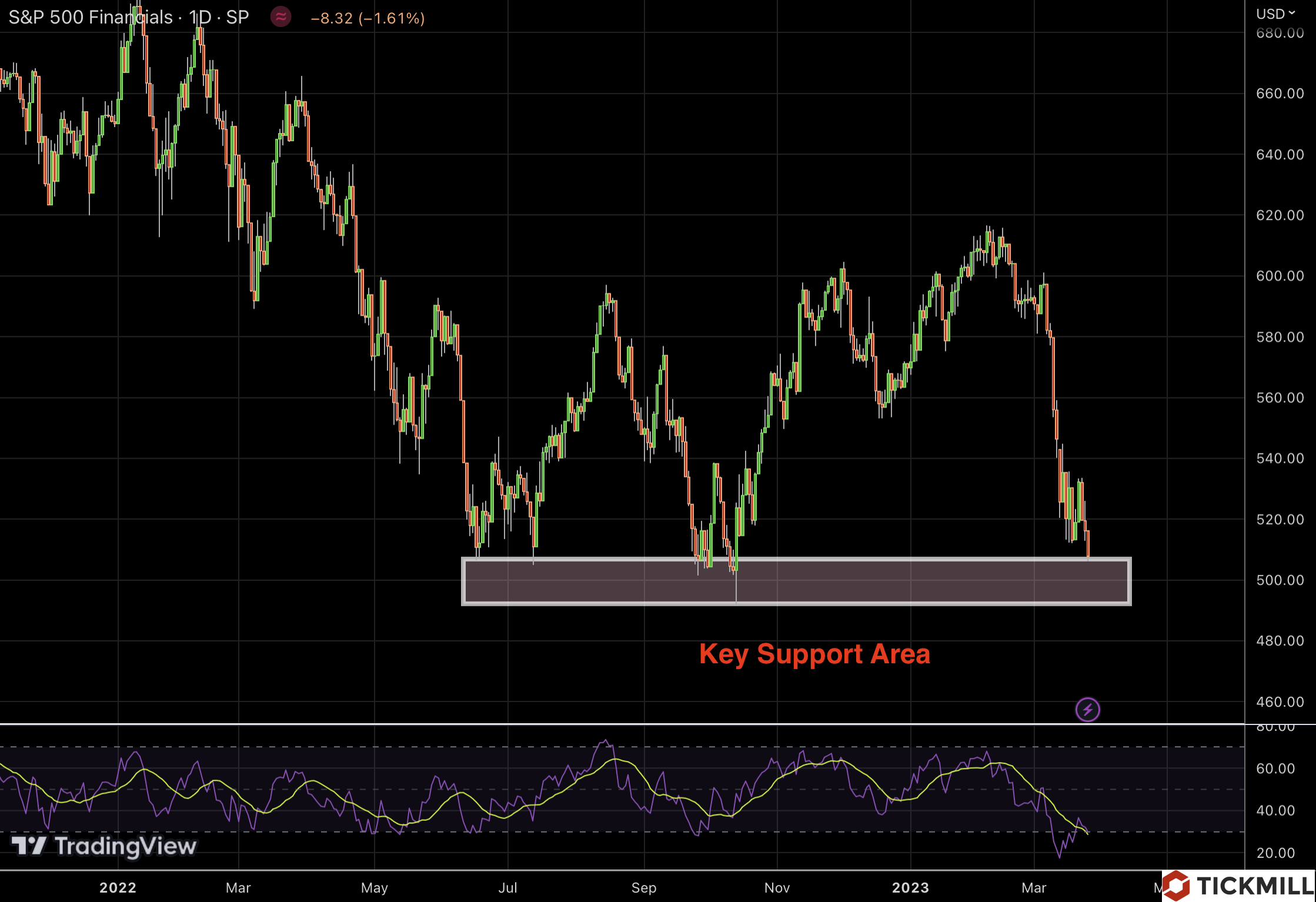Open the USD currency dropdown

point(1275,14)
